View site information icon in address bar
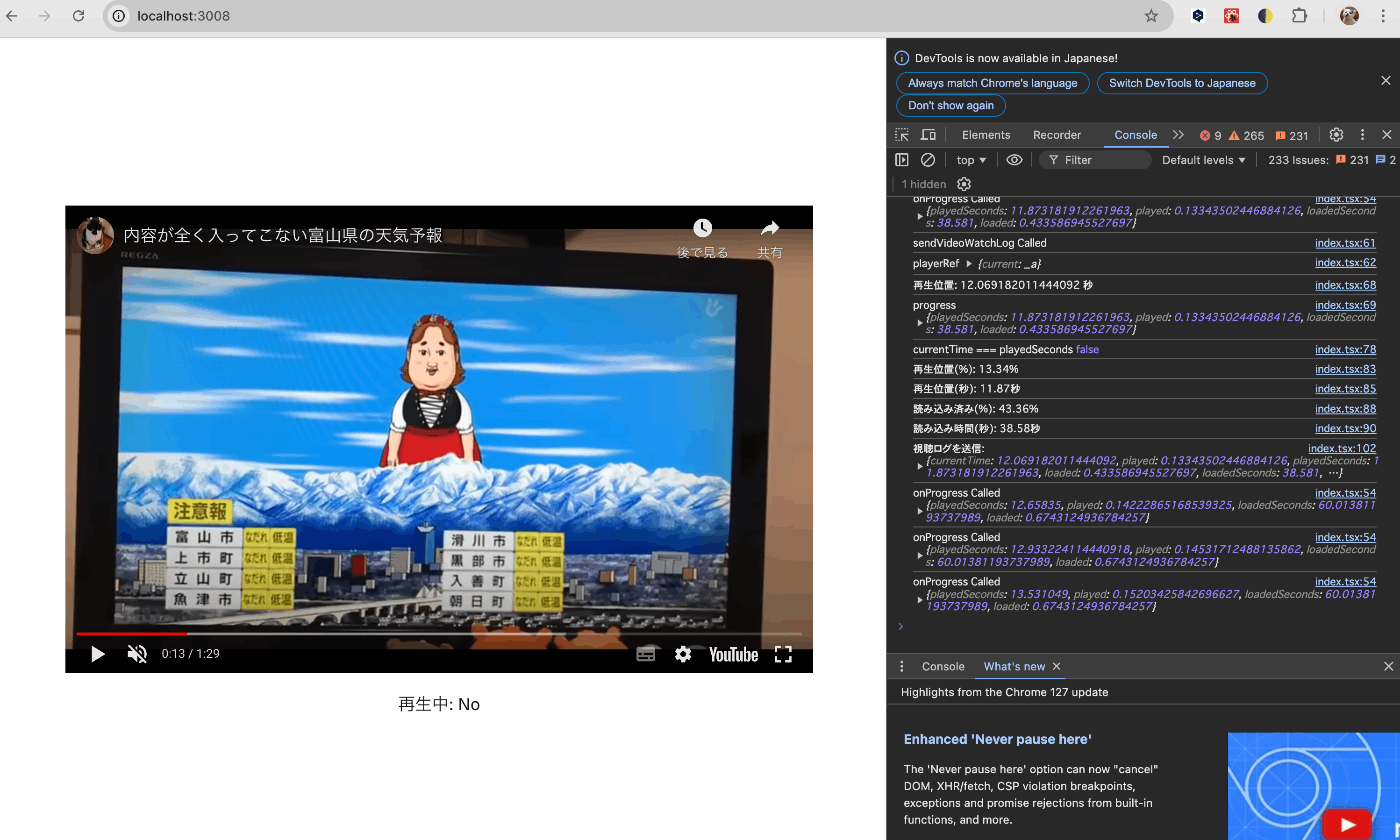 click(119, 16)
